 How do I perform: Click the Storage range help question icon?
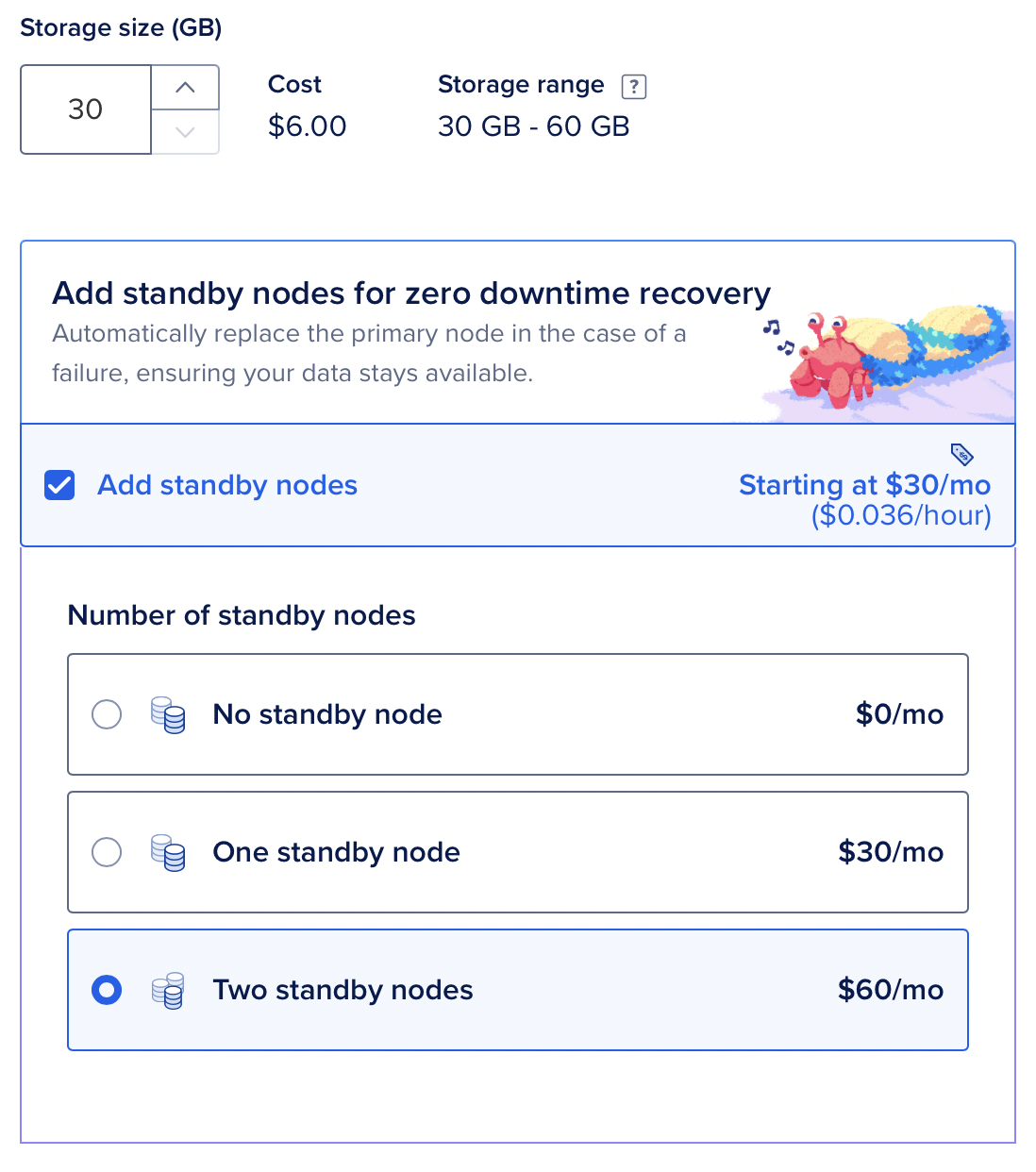coord(634,87)
